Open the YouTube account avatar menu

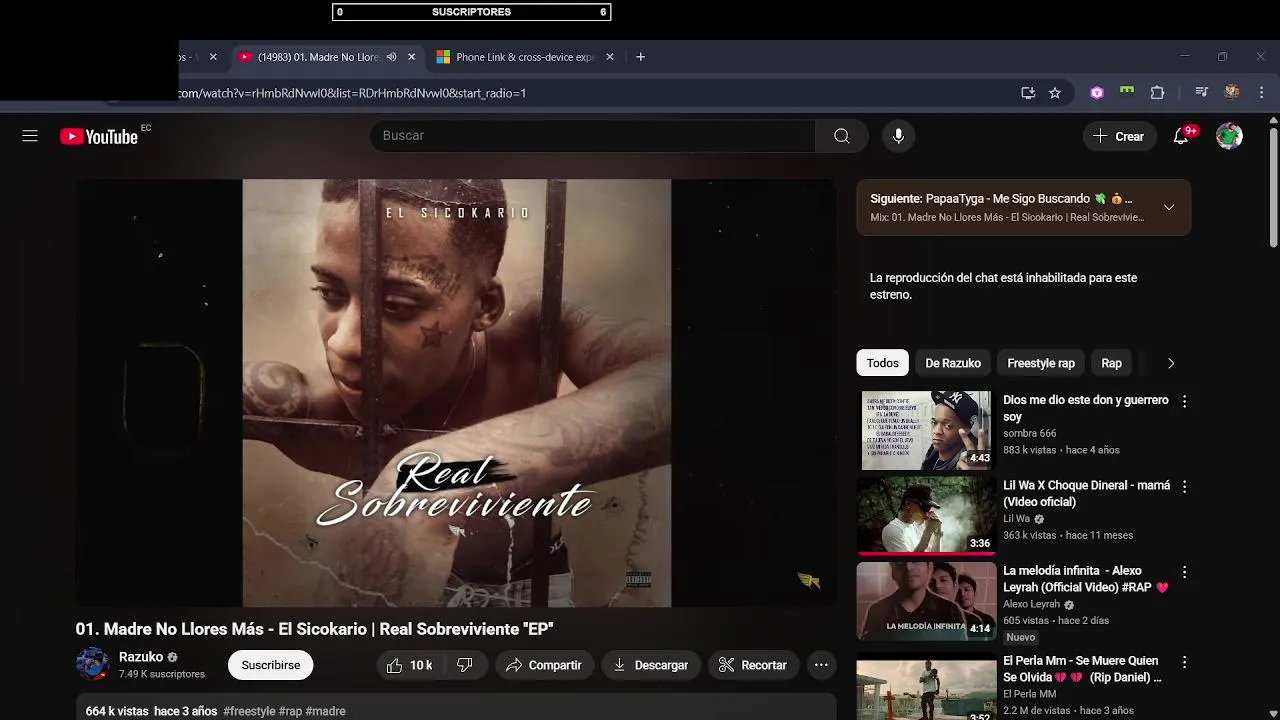1229,136
